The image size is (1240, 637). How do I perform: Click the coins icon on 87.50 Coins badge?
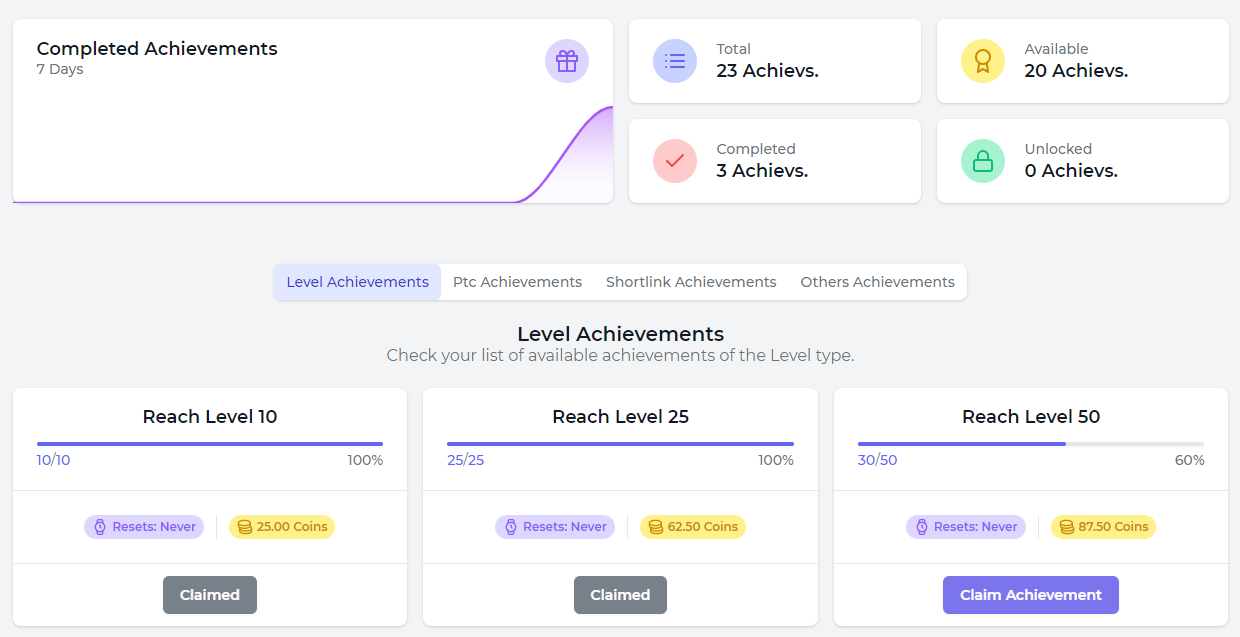click(1067, 527)
